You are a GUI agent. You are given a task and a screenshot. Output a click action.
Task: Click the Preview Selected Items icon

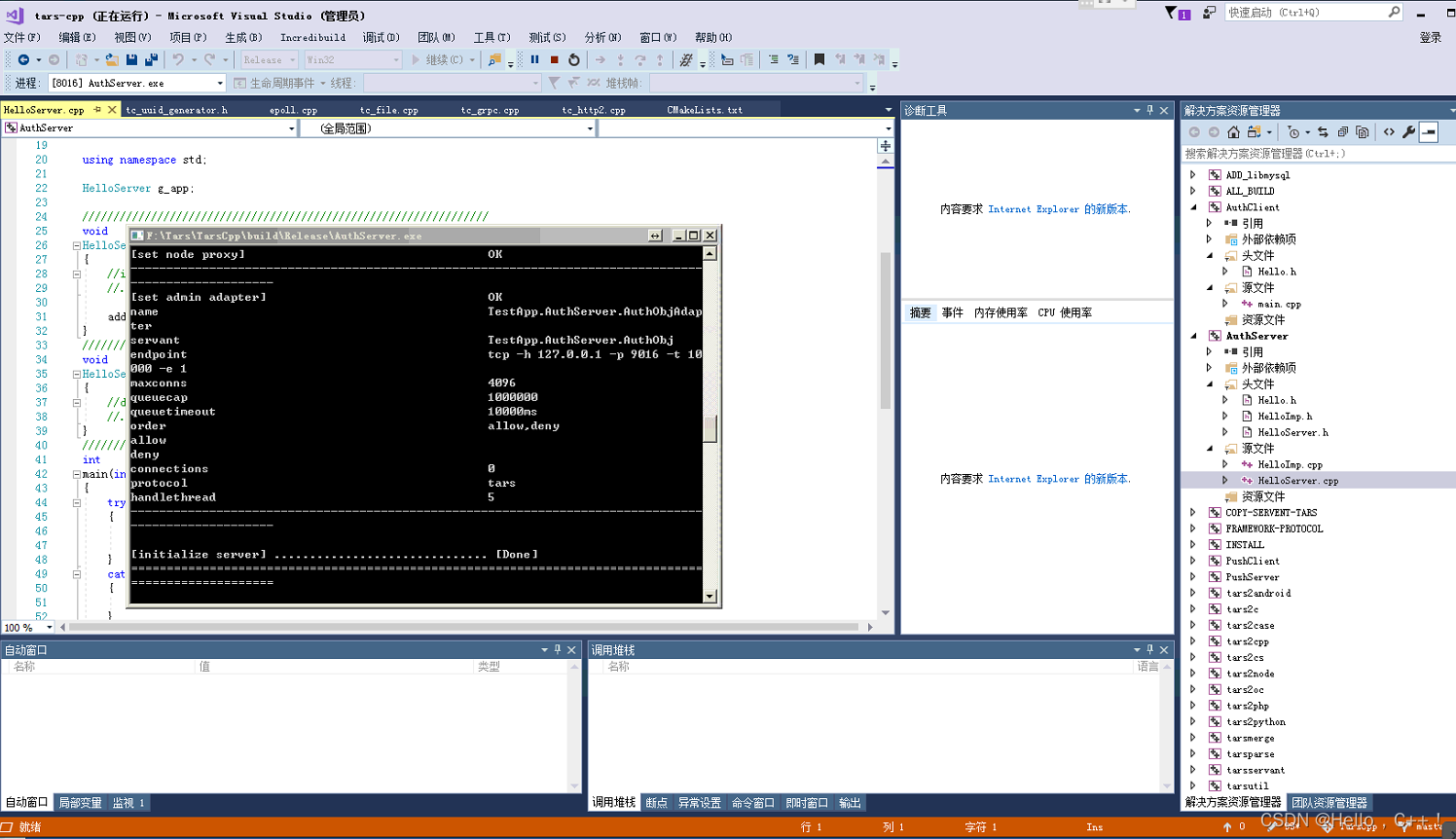pyautogui.click(x=1429, y=131)
